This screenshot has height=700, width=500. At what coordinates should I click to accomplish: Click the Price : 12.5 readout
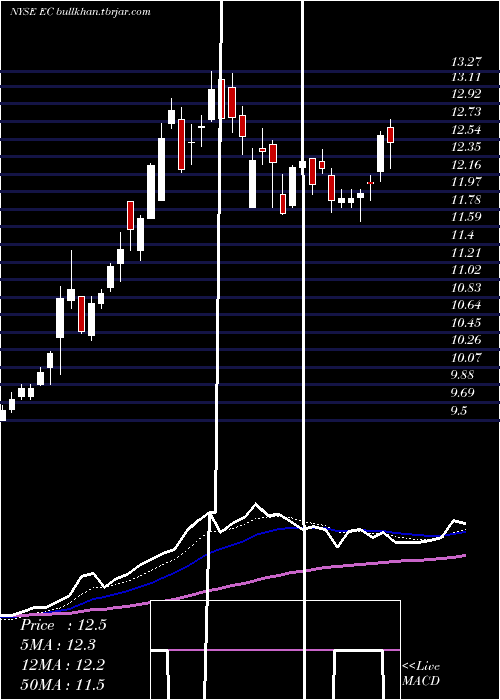tap(63, 625)
